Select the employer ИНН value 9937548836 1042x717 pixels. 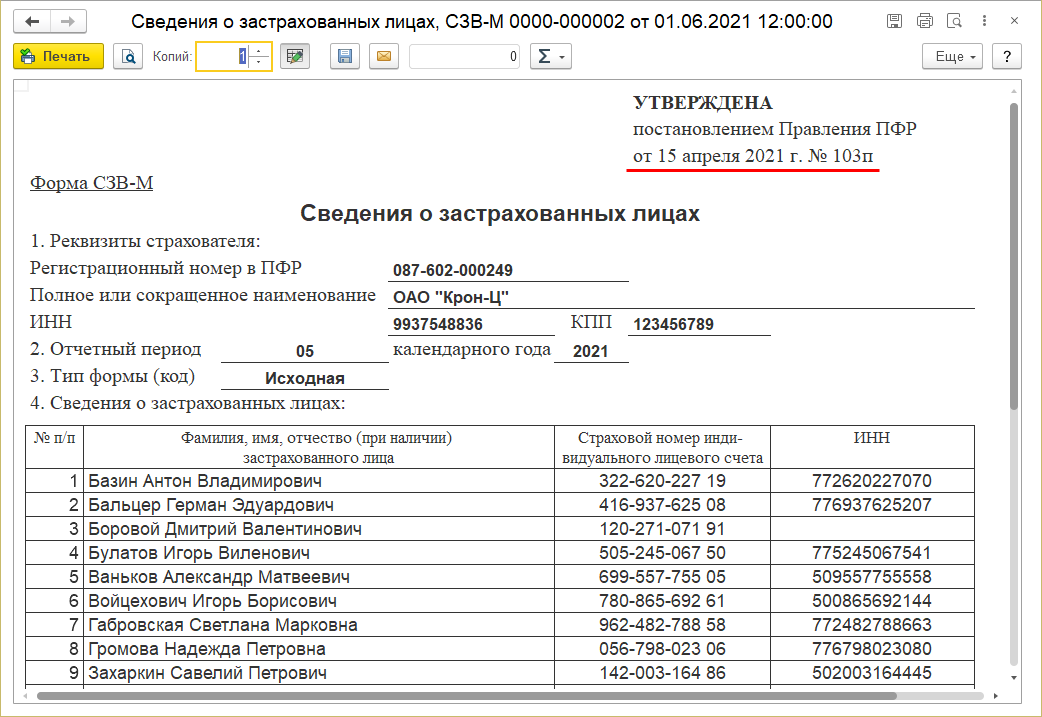(437, 324)
